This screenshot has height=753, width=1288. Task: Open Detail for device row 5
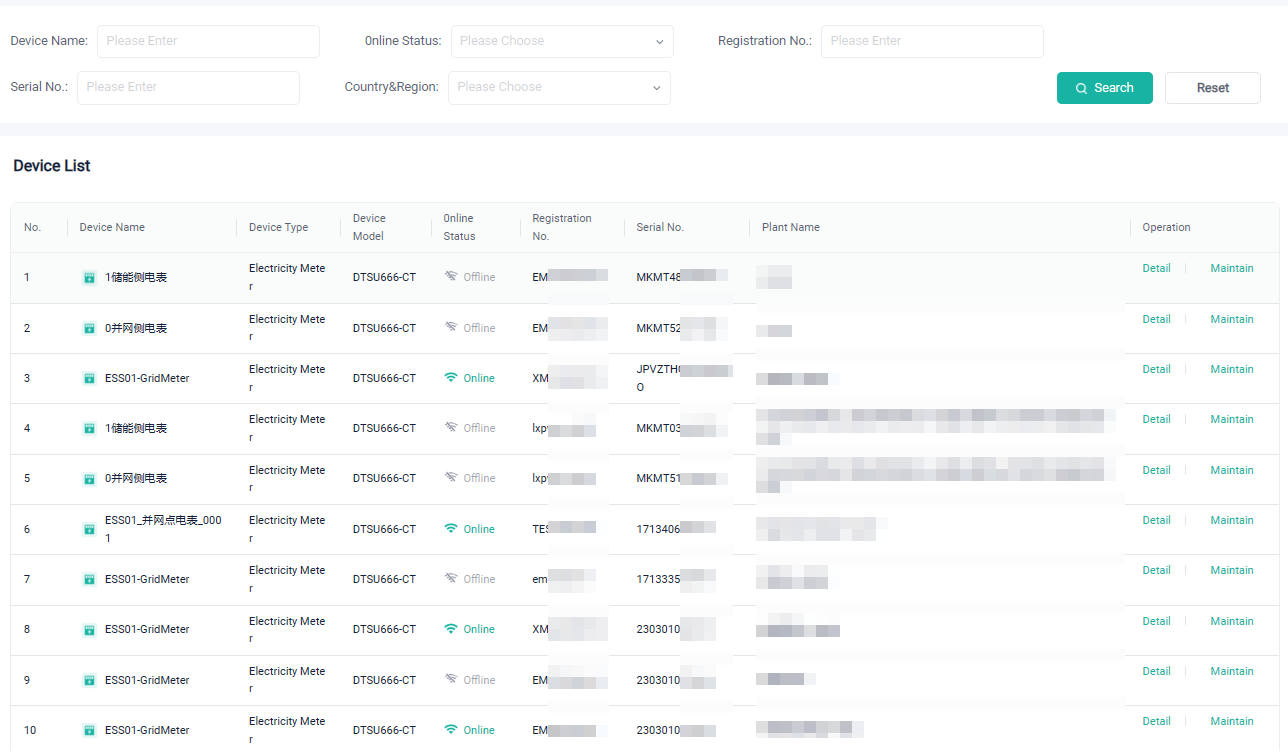[x=1156, y=470]
